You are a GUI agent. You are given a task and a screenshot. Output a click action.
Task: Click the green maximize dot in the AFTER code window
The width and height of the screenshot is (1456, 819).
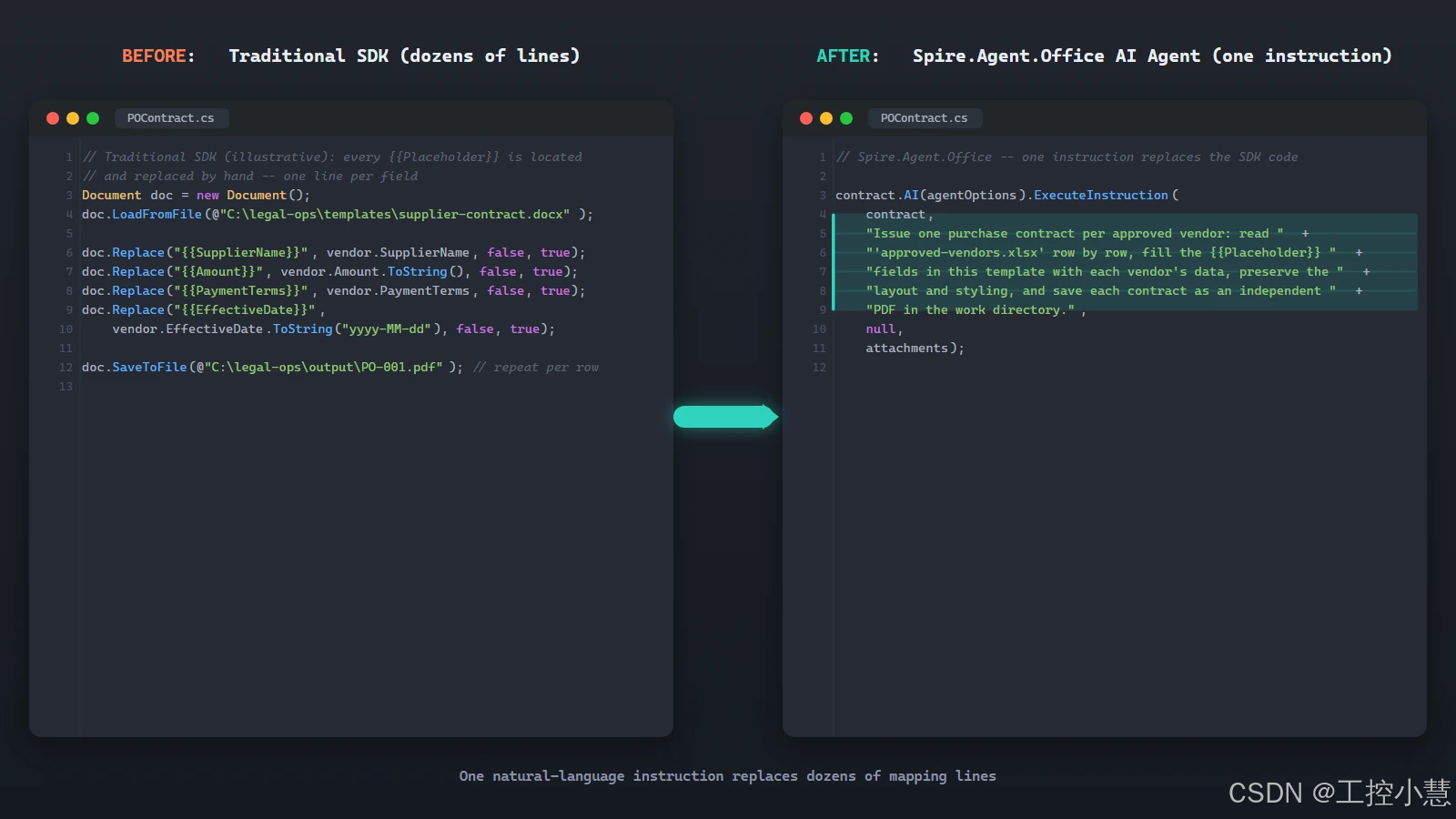[846, 118]
